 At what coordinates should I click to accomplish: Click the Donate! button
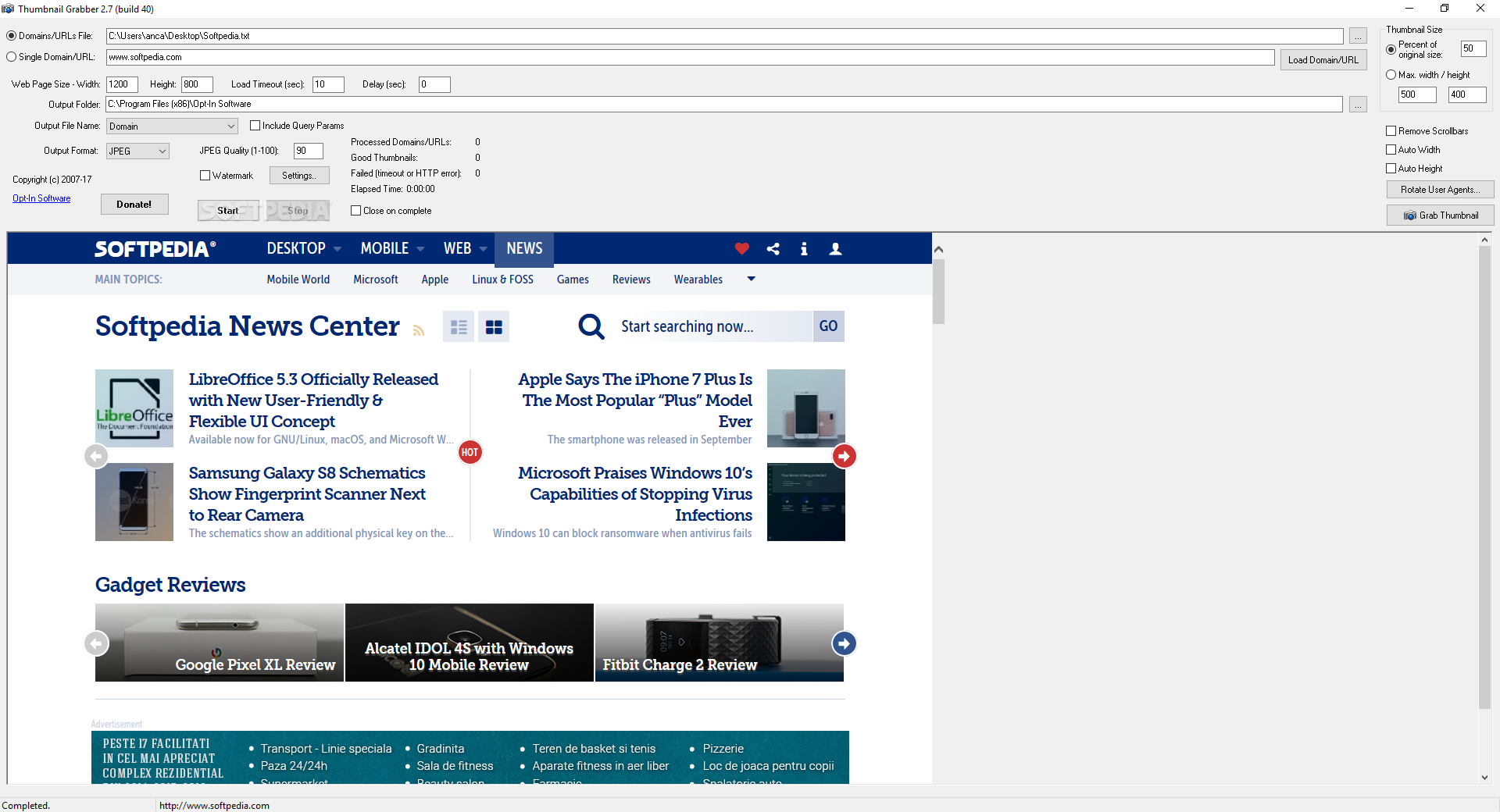tap(134, 205)
